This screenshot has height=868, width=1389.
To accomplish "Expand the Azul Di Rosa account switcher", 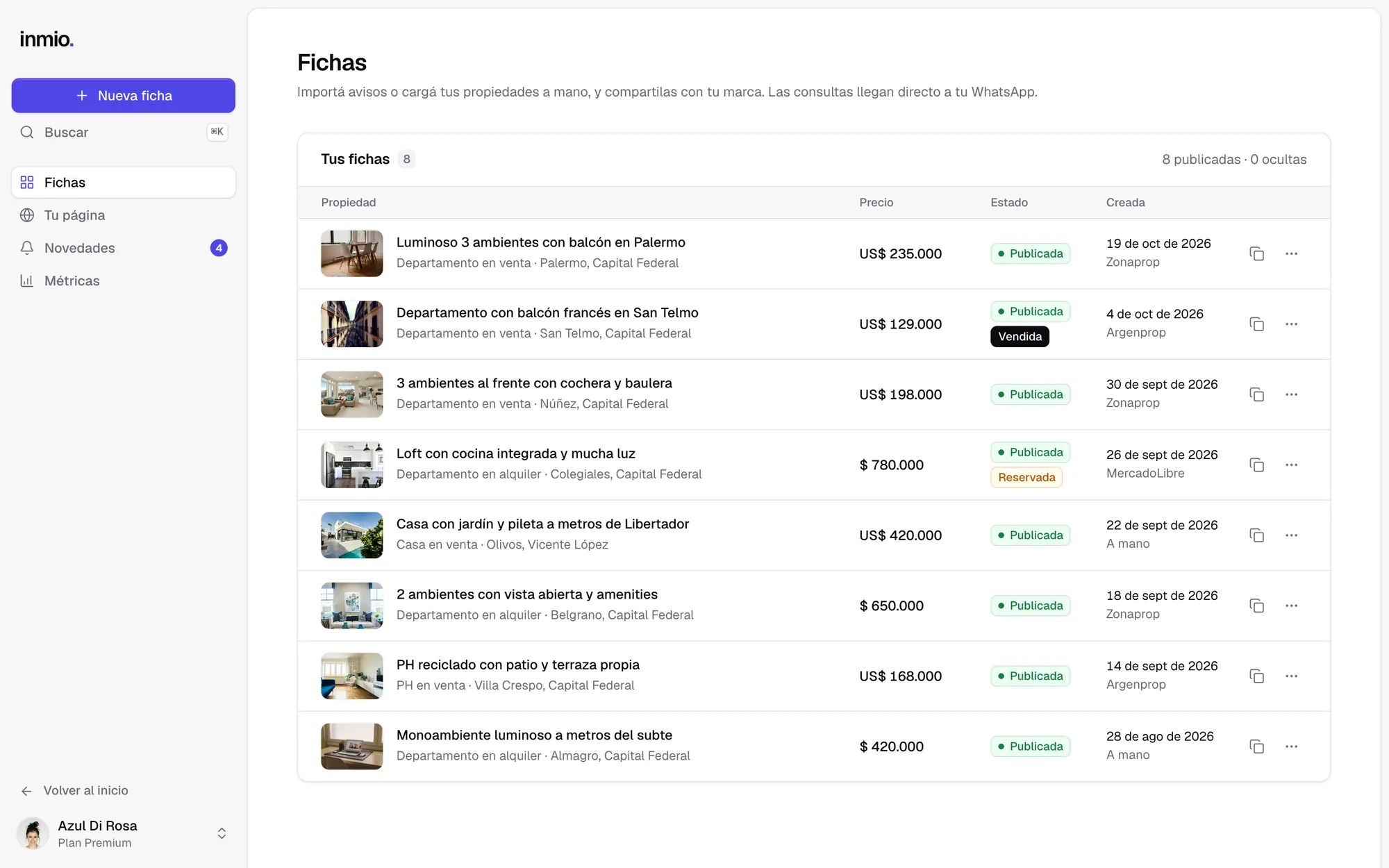I will point(222,833).
